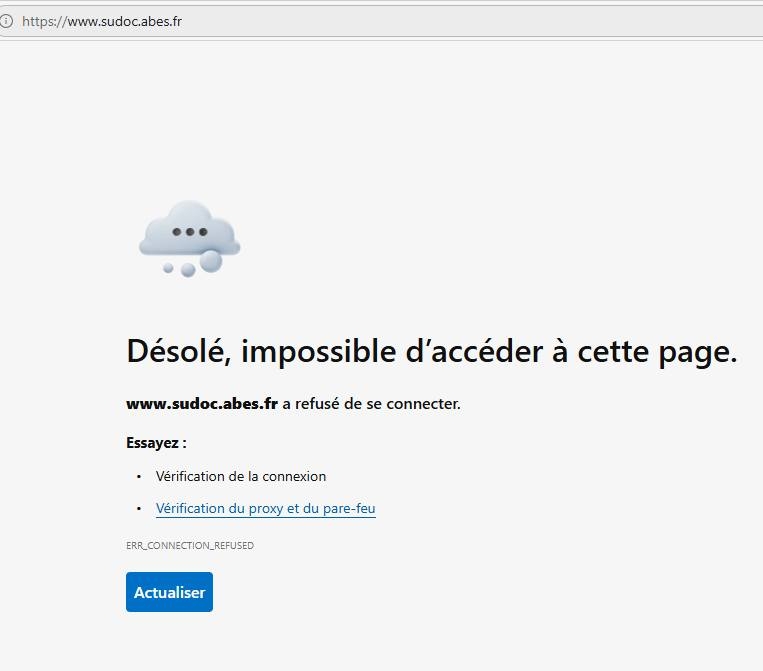Click the largest bubble under the cloud
The width and height of the screenshot is (763, 671).
[211, 261]
